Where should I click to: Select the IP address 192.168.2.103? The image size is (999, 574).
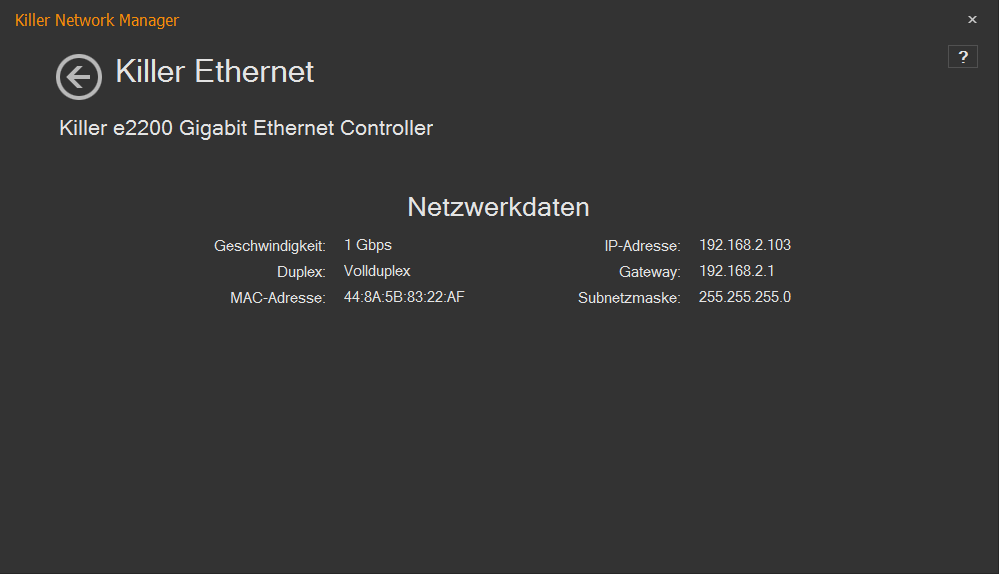745,245
